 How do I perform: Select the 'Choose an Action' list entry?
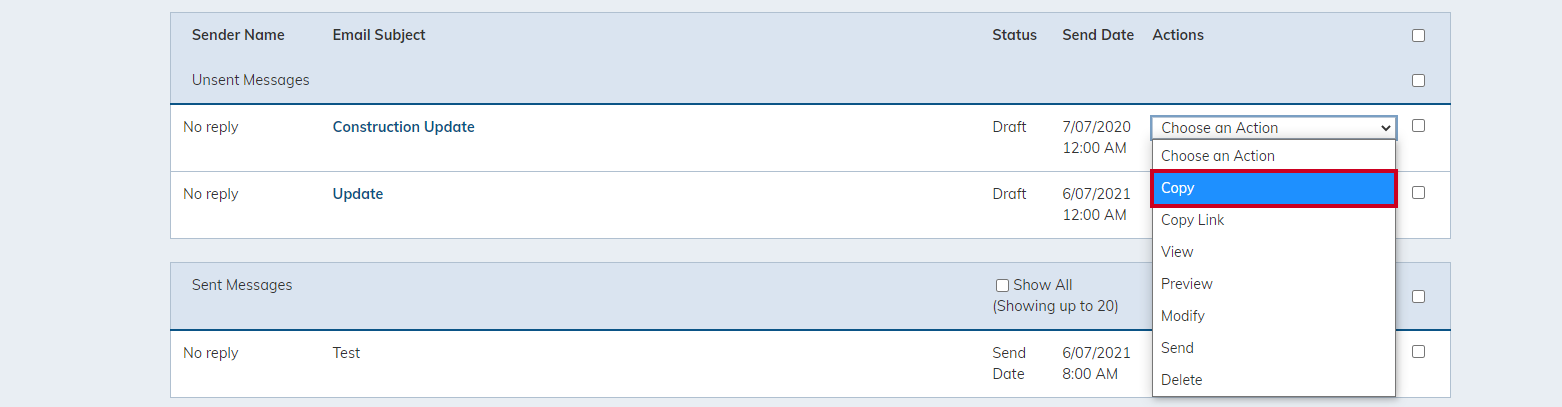pos(1273,156)
